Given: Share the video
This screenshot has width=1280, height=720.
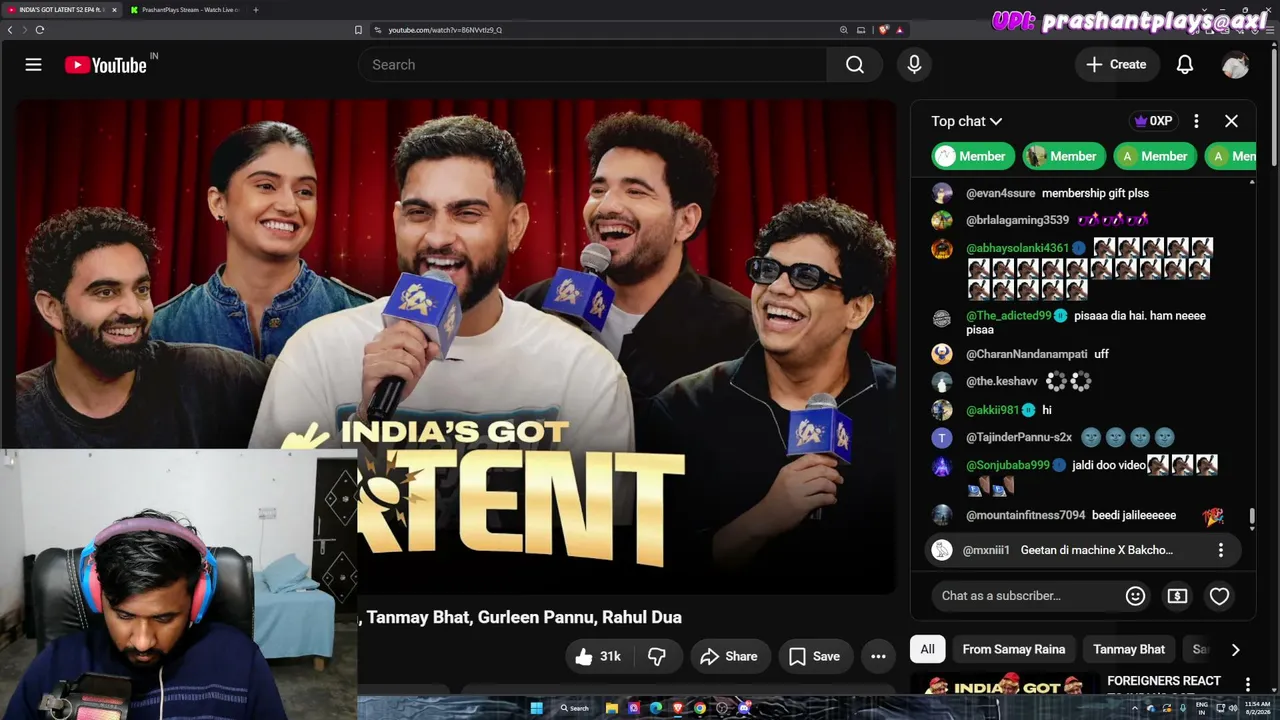Looking at the screenshot, I should (x=729, y=656).
